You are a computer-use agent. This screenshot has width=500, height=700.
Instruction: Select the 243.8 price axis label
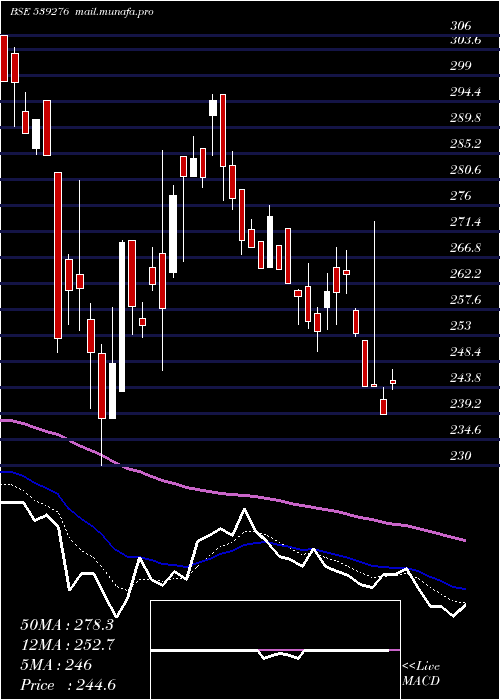[465, 378]
